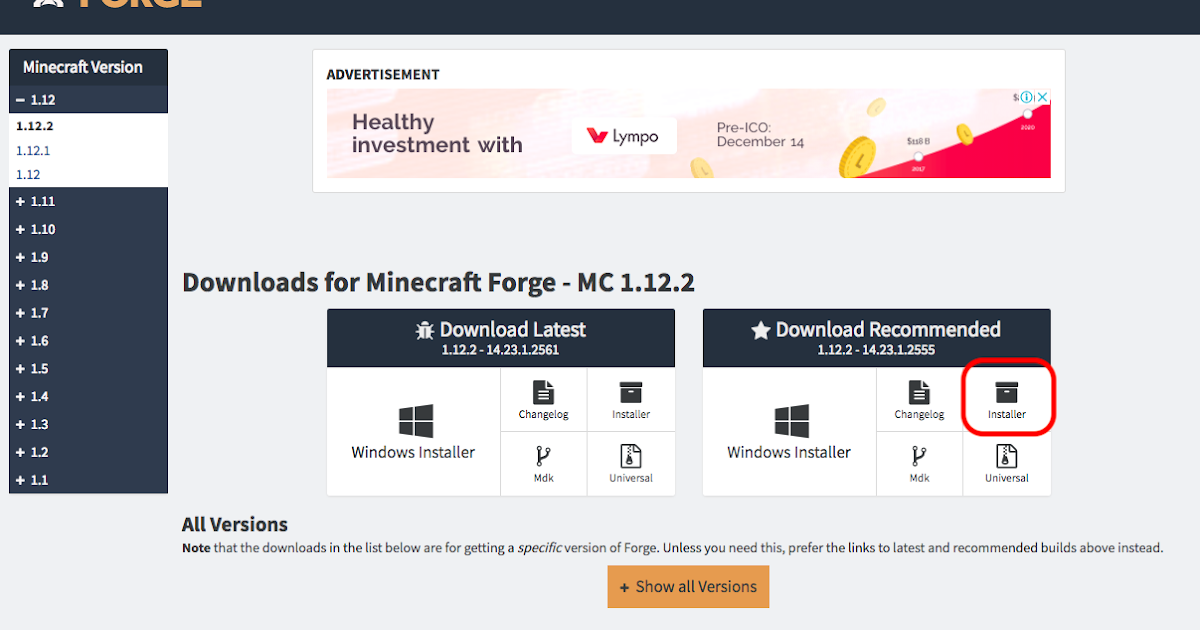Click the Forge logo in the header

coord(117,4)
